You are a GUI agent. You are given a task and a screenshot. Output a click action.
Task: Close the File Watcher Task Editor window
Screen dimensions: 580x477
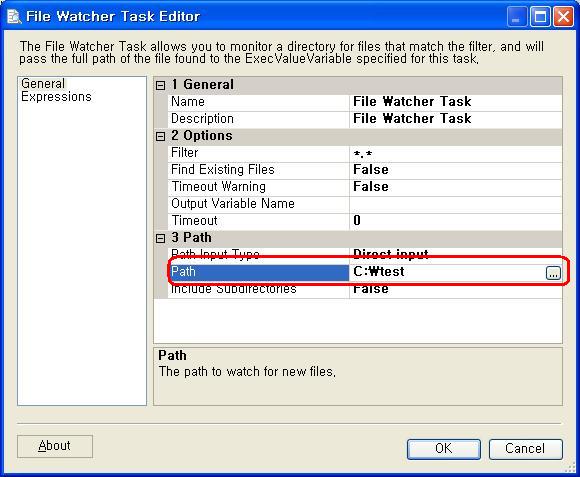(563, 17)
